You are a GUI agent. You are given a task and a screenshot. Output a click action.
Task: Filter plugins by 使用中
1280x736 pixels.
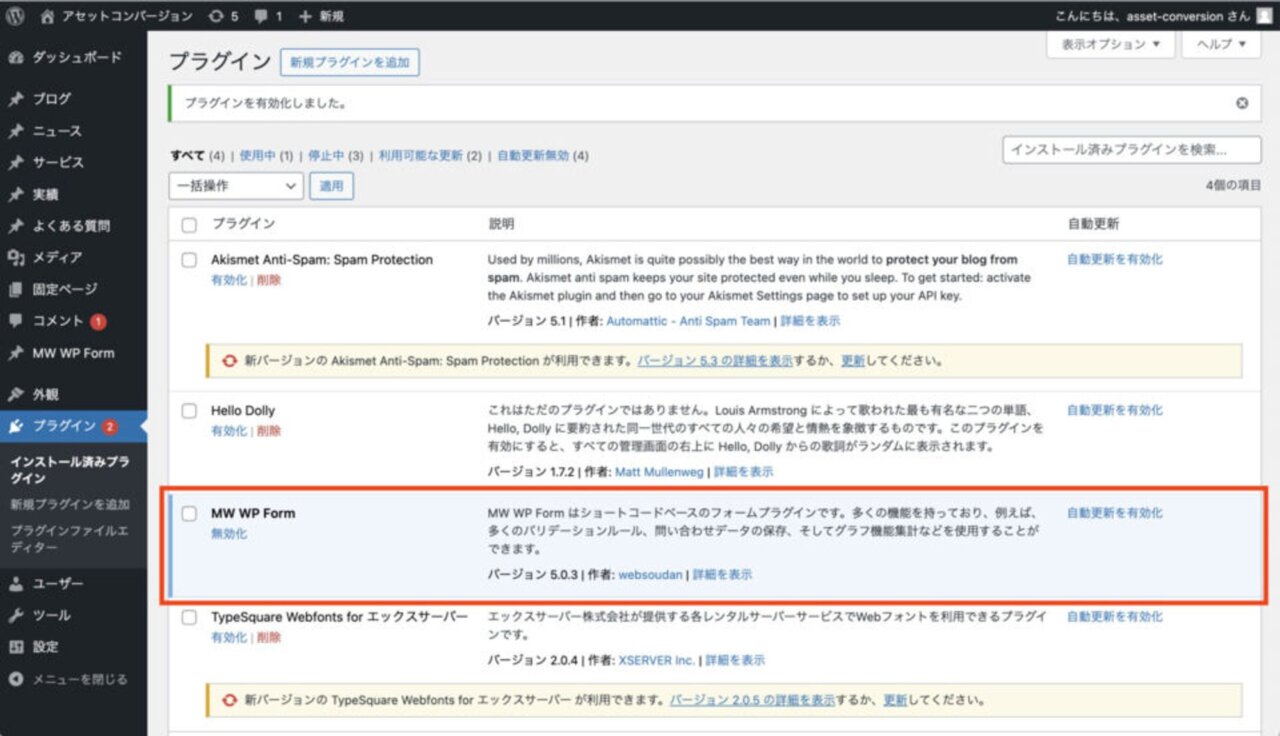[x=257, y=156]
